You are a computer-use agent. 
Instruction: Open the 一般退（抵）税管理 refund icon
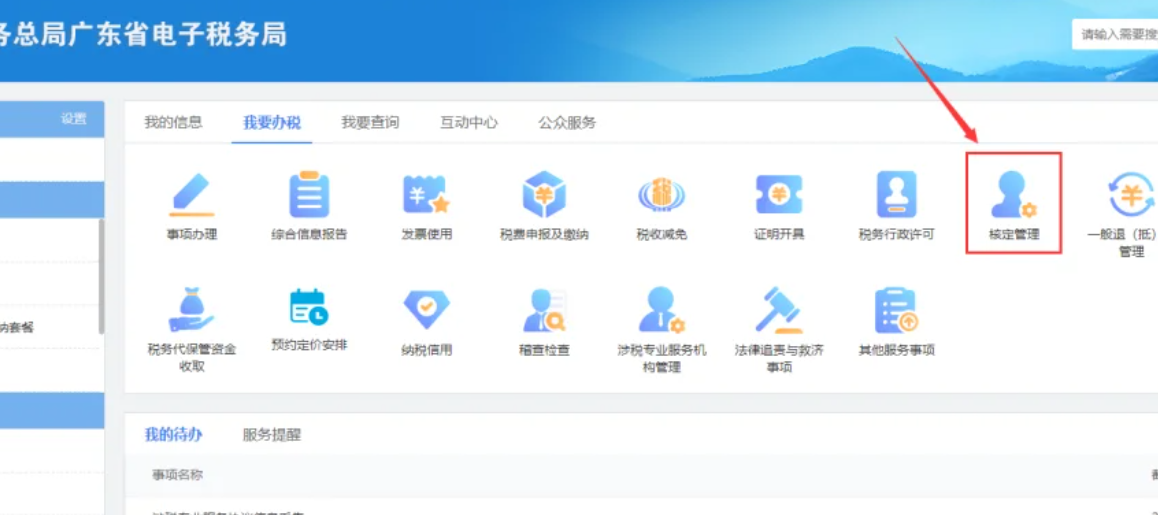click(x=1131, y=195)
